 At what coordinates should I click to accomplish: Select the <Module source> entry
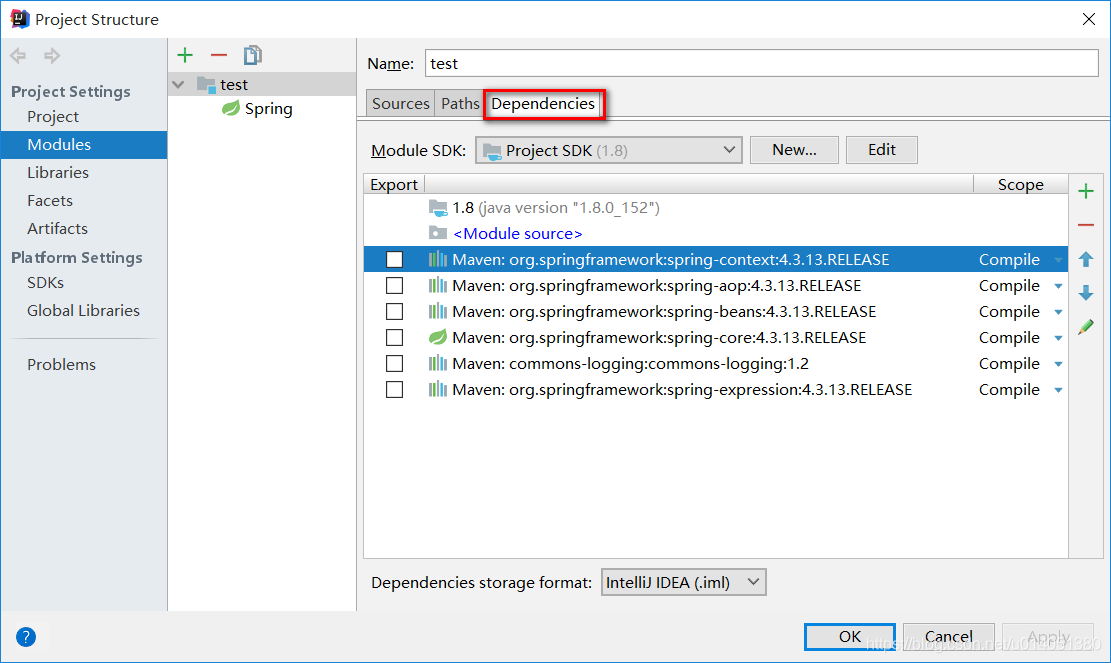pos(518,233)
